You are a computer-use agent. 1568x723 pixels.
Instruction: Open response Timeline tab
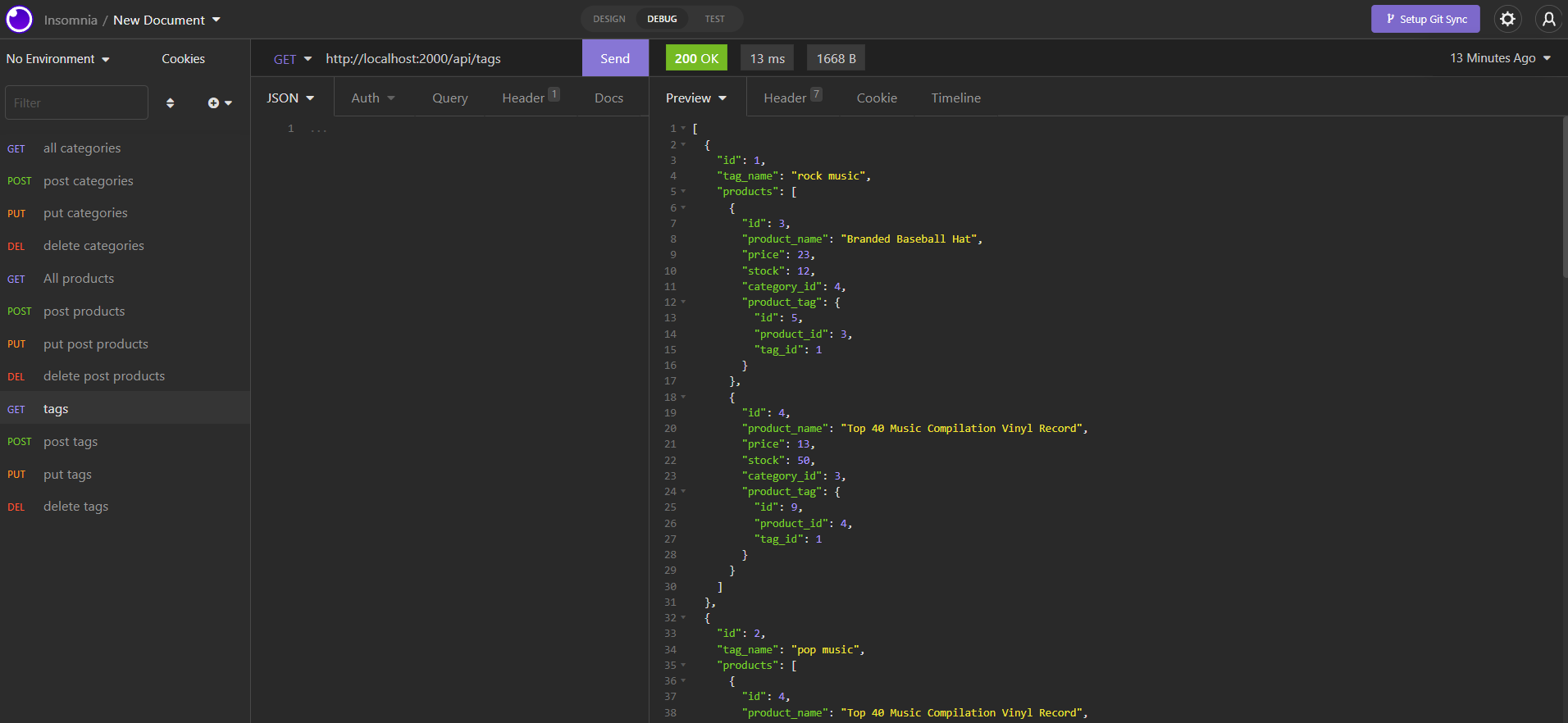click(x=955, y=98)
